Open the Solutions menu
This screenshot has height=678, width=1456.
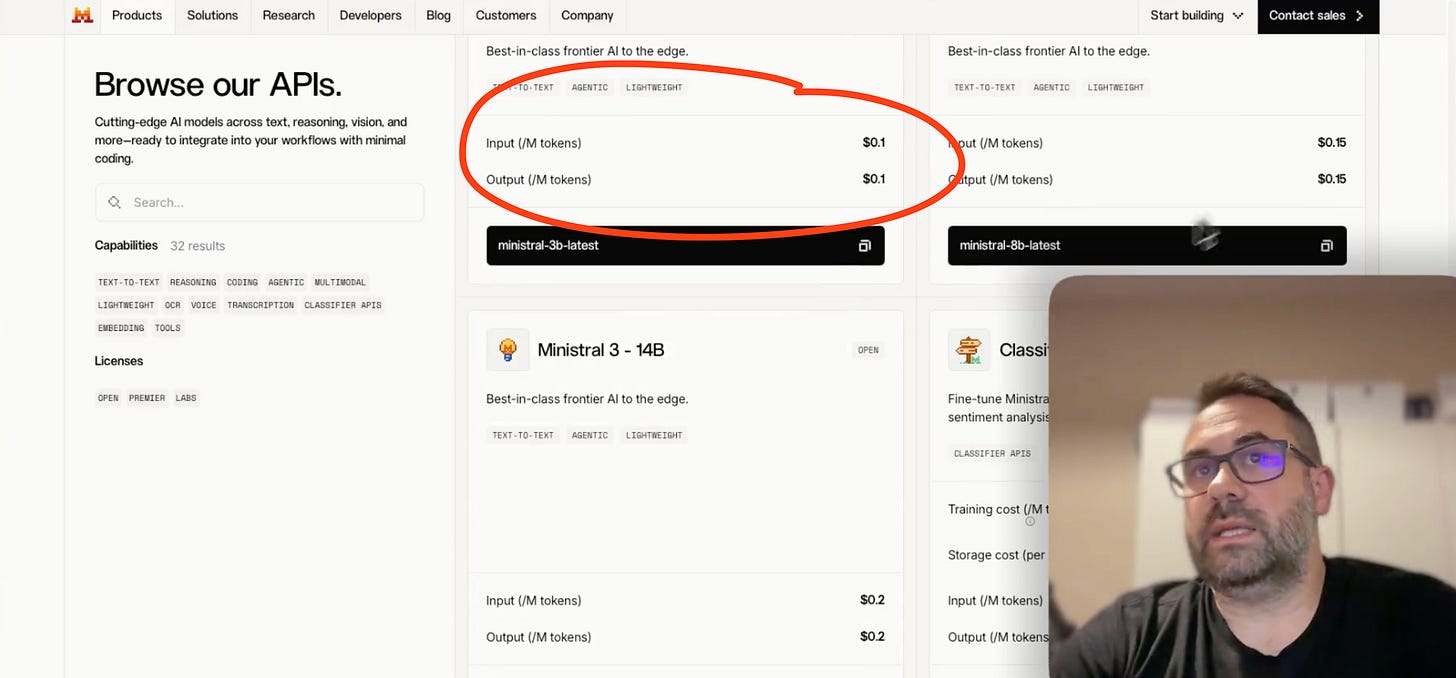212,15
